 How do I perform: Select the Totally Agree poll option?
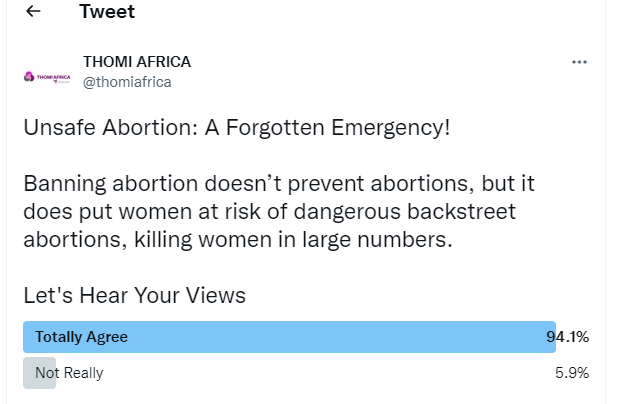coord(81,337)
